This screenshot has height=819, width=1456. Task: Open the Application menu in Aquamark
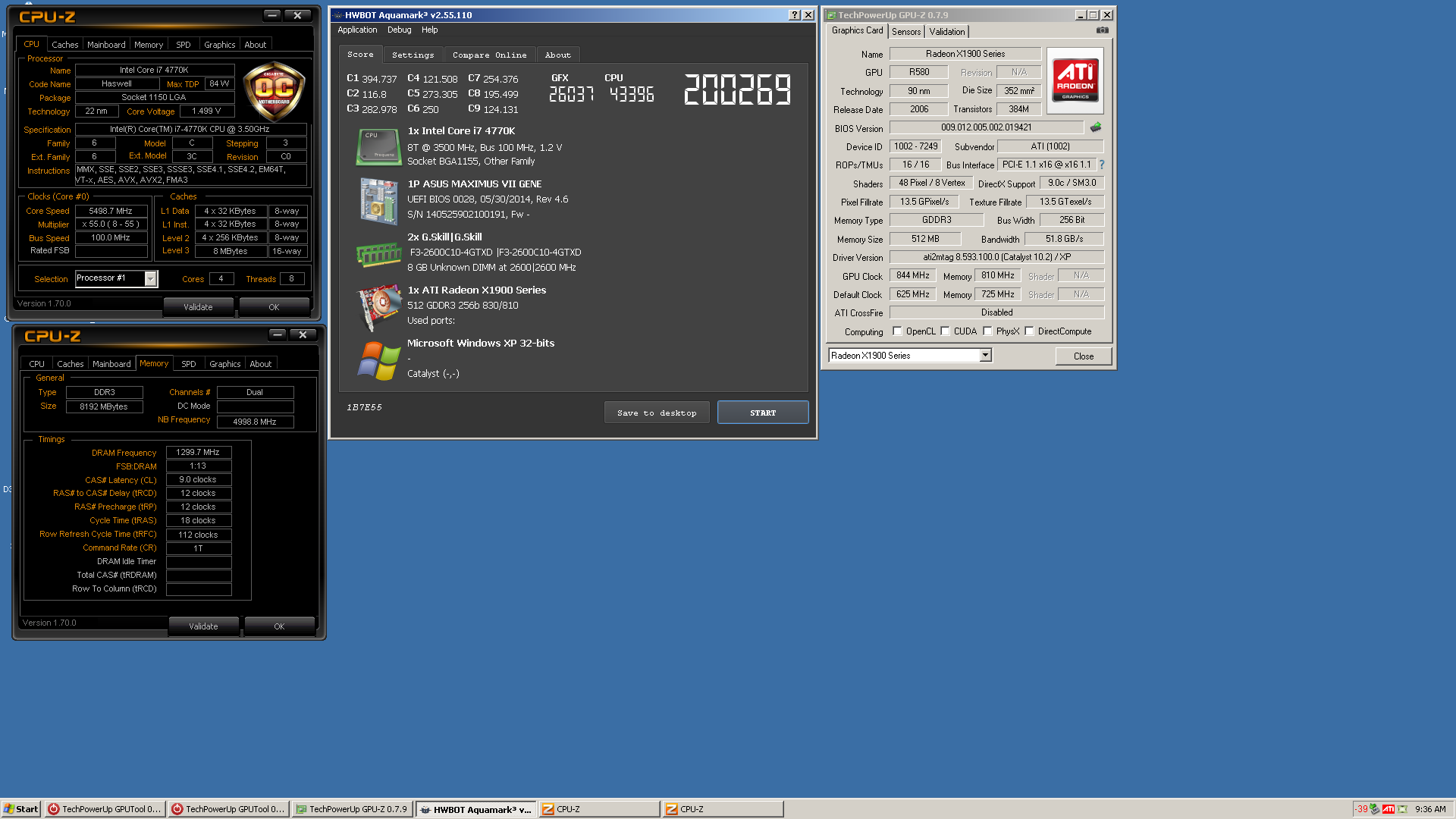tap(357, 30)
